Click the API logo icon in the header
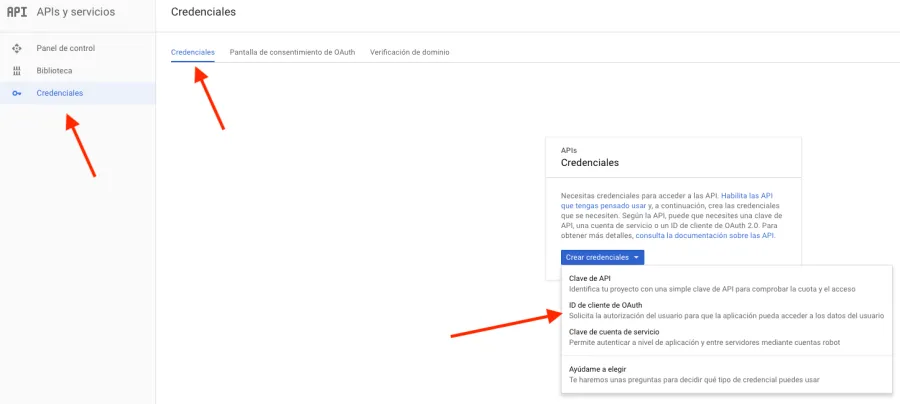This screenshot has height=404, width=900. (x=17, y=12)
